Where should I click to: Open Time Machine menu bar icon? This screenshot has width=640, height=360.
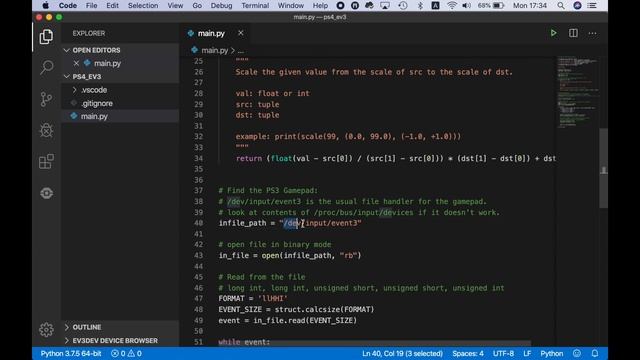click(x=403, y=6)
